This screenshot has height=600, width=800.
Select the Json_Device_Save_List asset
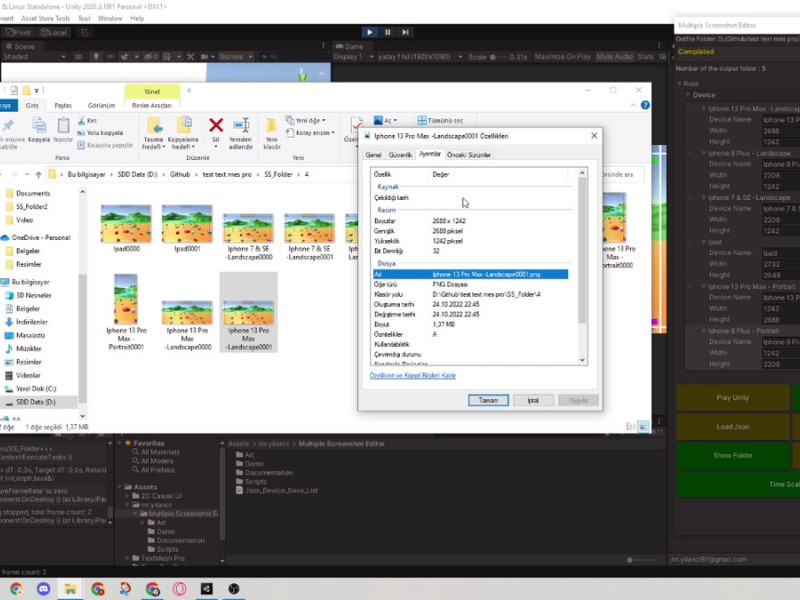pos(277,490)
